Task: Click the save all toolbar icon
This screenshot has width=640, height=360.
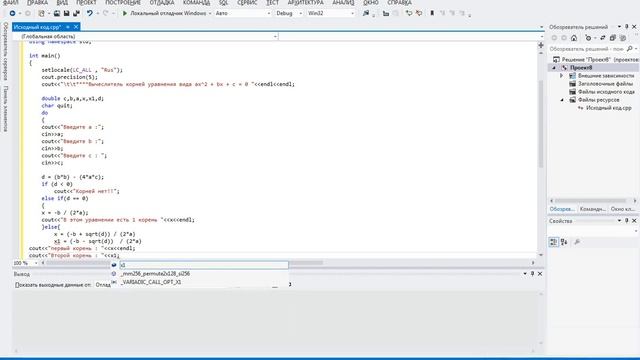Action: [76, 13]
